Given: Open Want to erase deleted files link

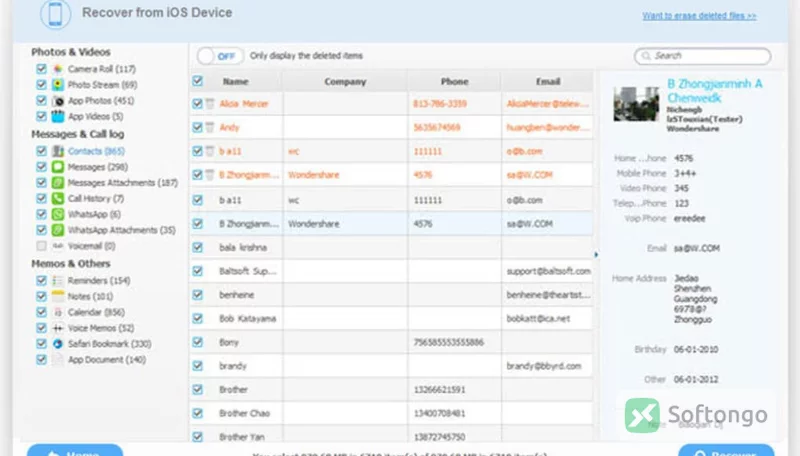Looking at the screenshot, I should 699,16.
